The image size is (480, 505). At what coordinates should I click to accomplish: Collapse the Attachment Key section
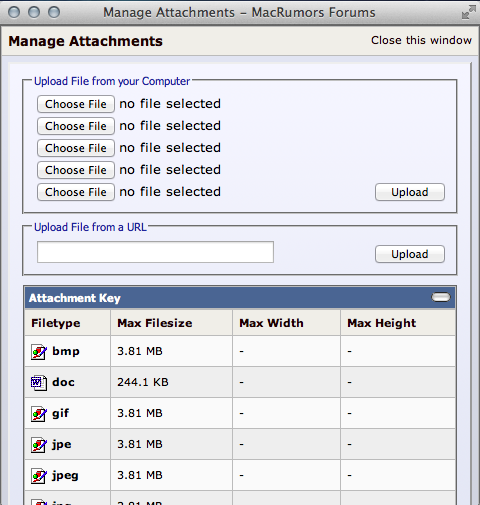point(441,297)
